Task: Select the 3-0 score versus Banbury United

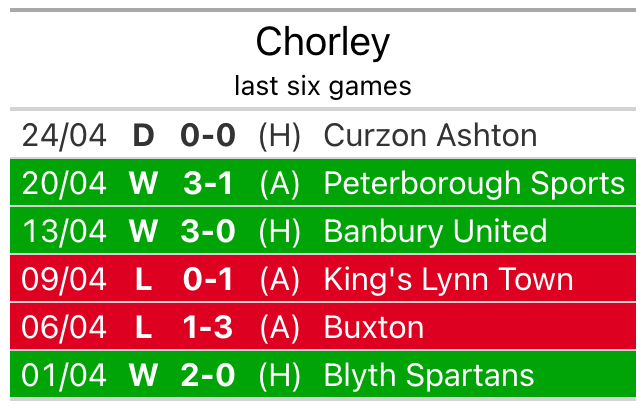Action: point(208,231)
